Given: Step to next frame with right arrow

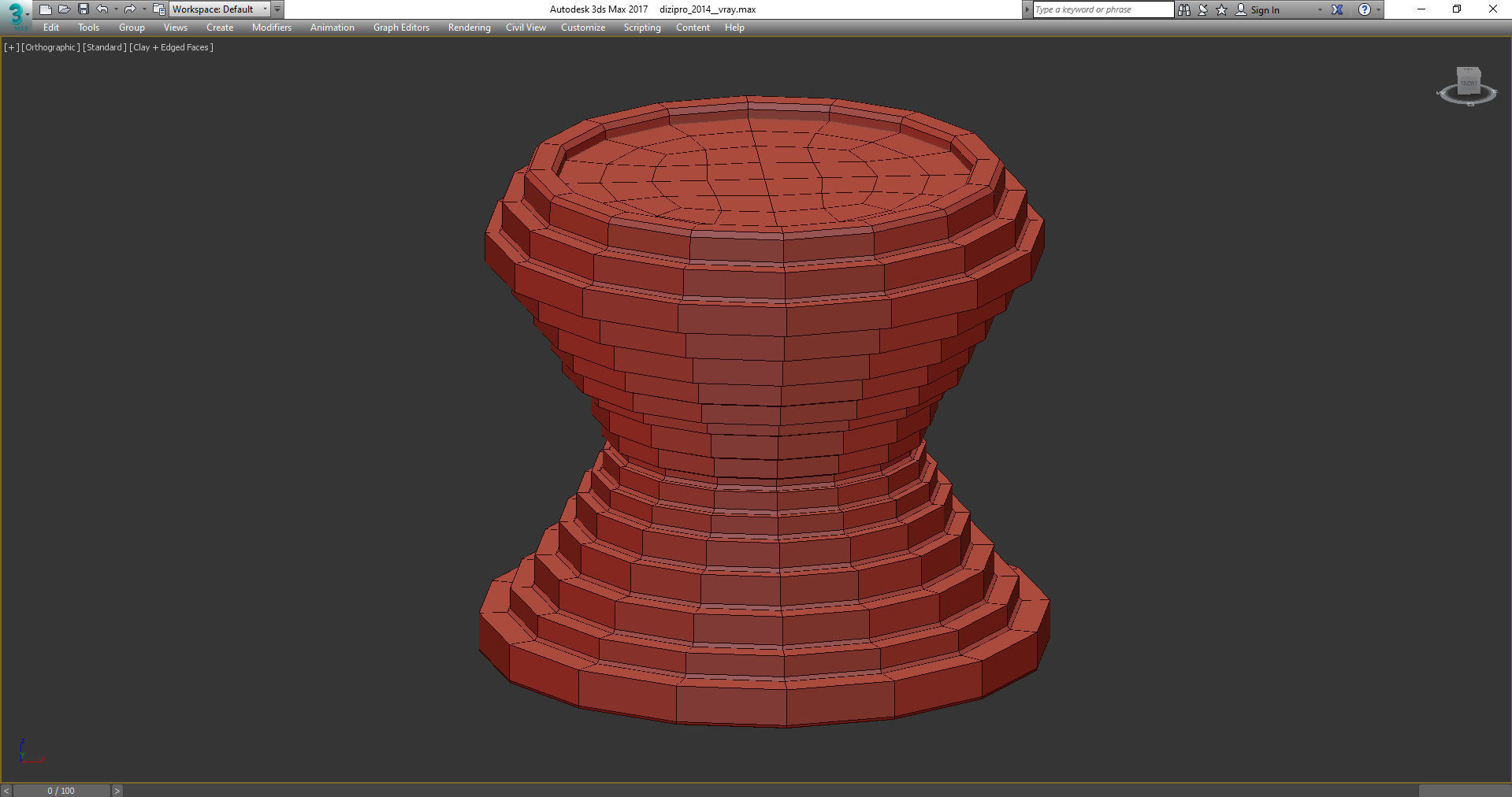Looking at the screenshot, I should point(117,791).
